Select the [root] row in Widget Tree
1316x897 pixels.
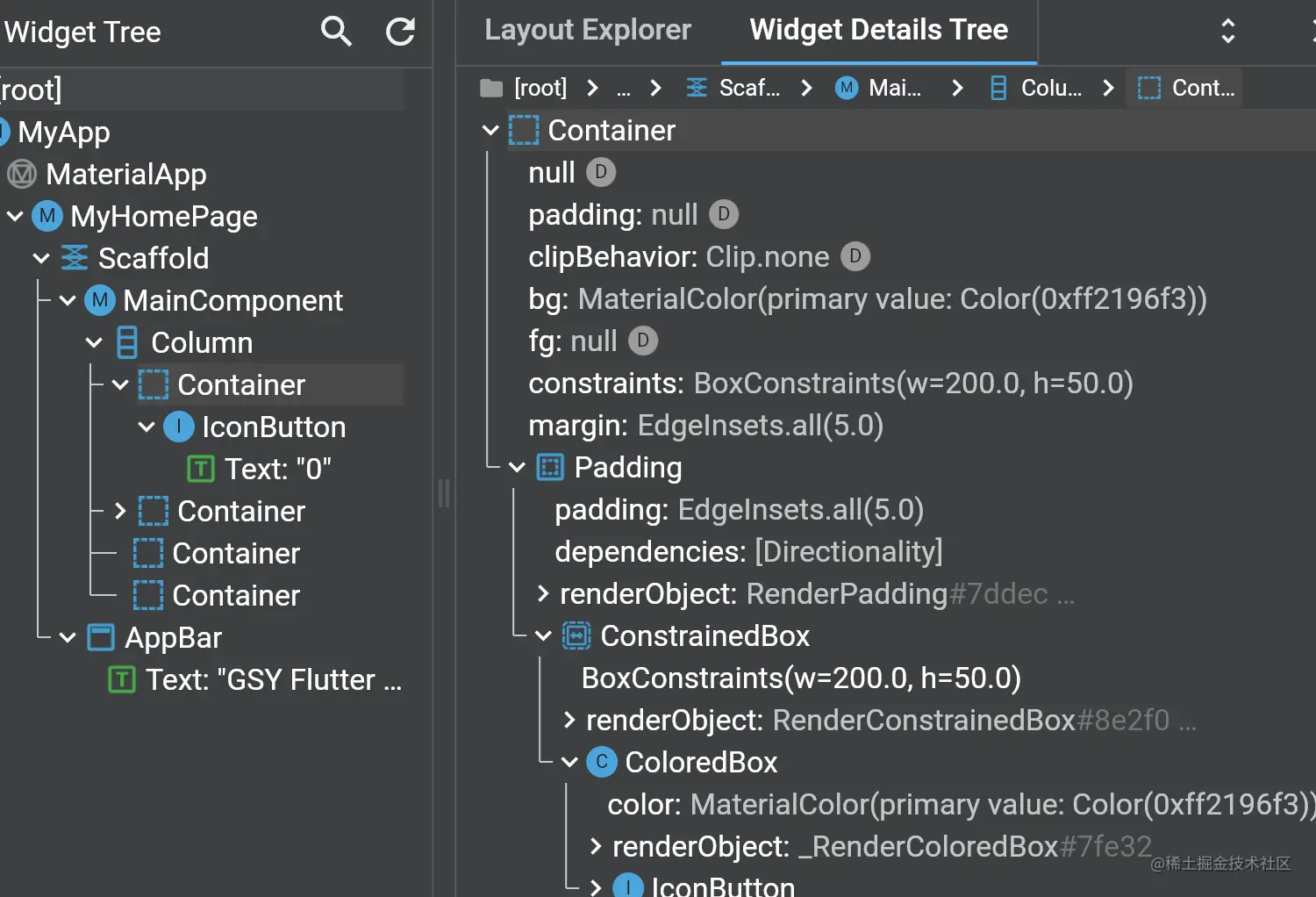[x=202, y=90]
